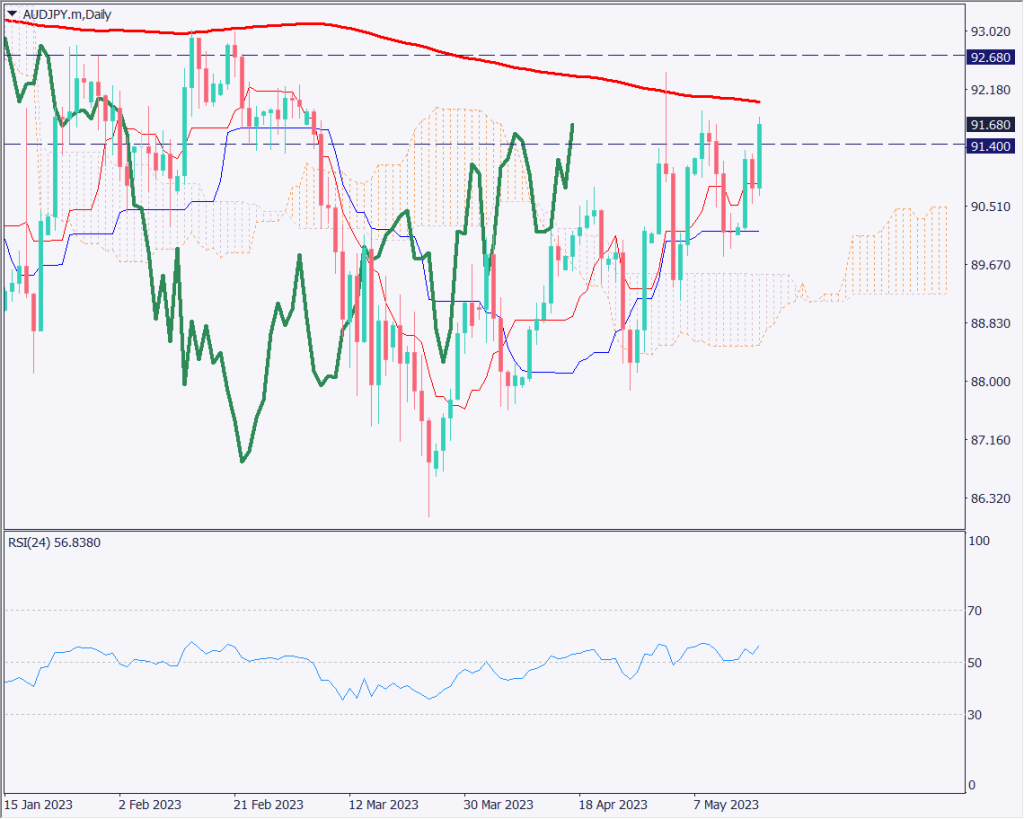Viewport: 1024px width, 819px height.
Task: Select the latest green candlestick on the chart
Action: 761,155
